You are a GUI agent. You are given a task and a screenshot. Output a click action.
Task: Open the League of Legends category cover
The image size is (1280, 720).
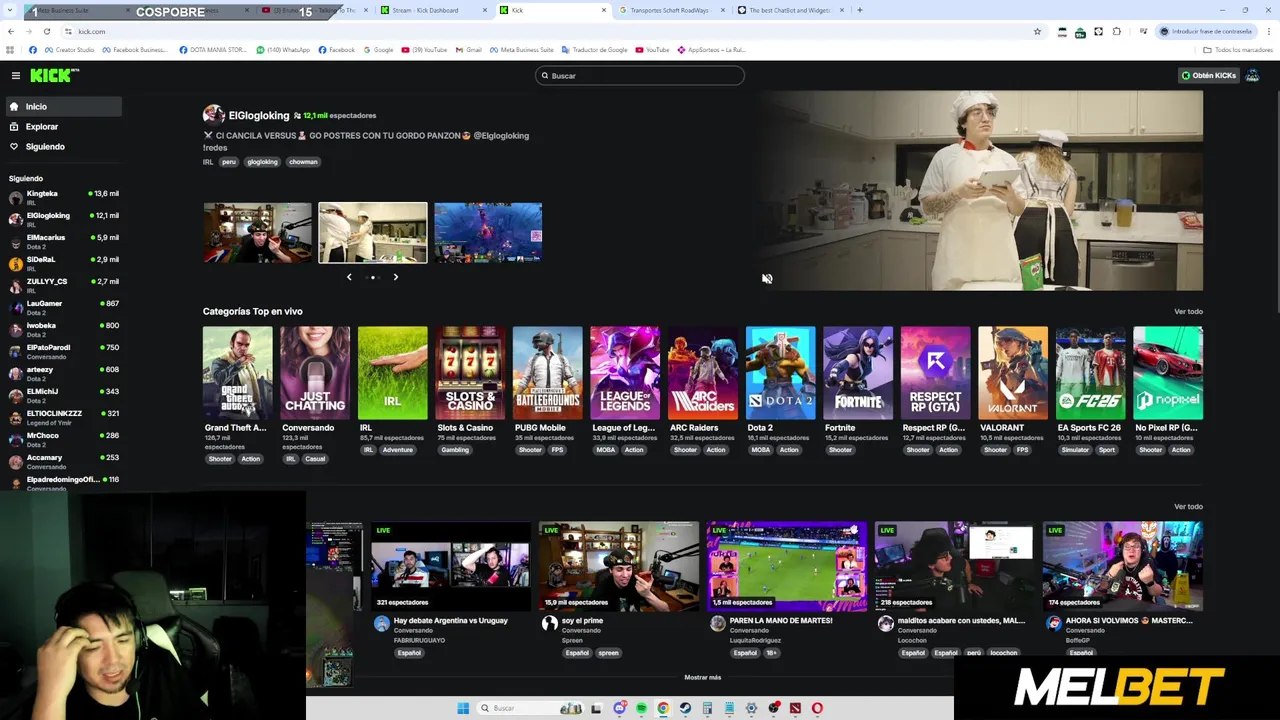[x=625, y=373]
